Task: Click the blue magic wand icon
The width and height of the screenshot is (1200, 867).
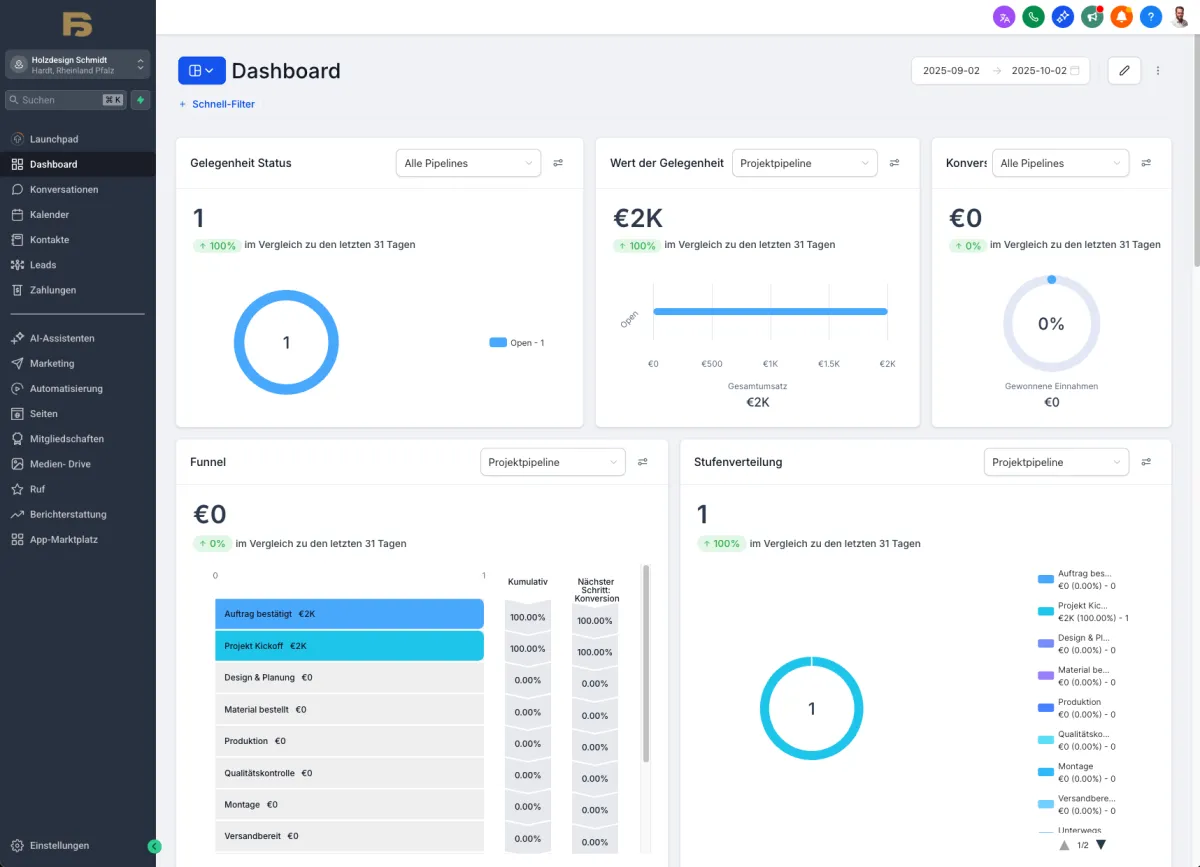Action: point(1062,17)
